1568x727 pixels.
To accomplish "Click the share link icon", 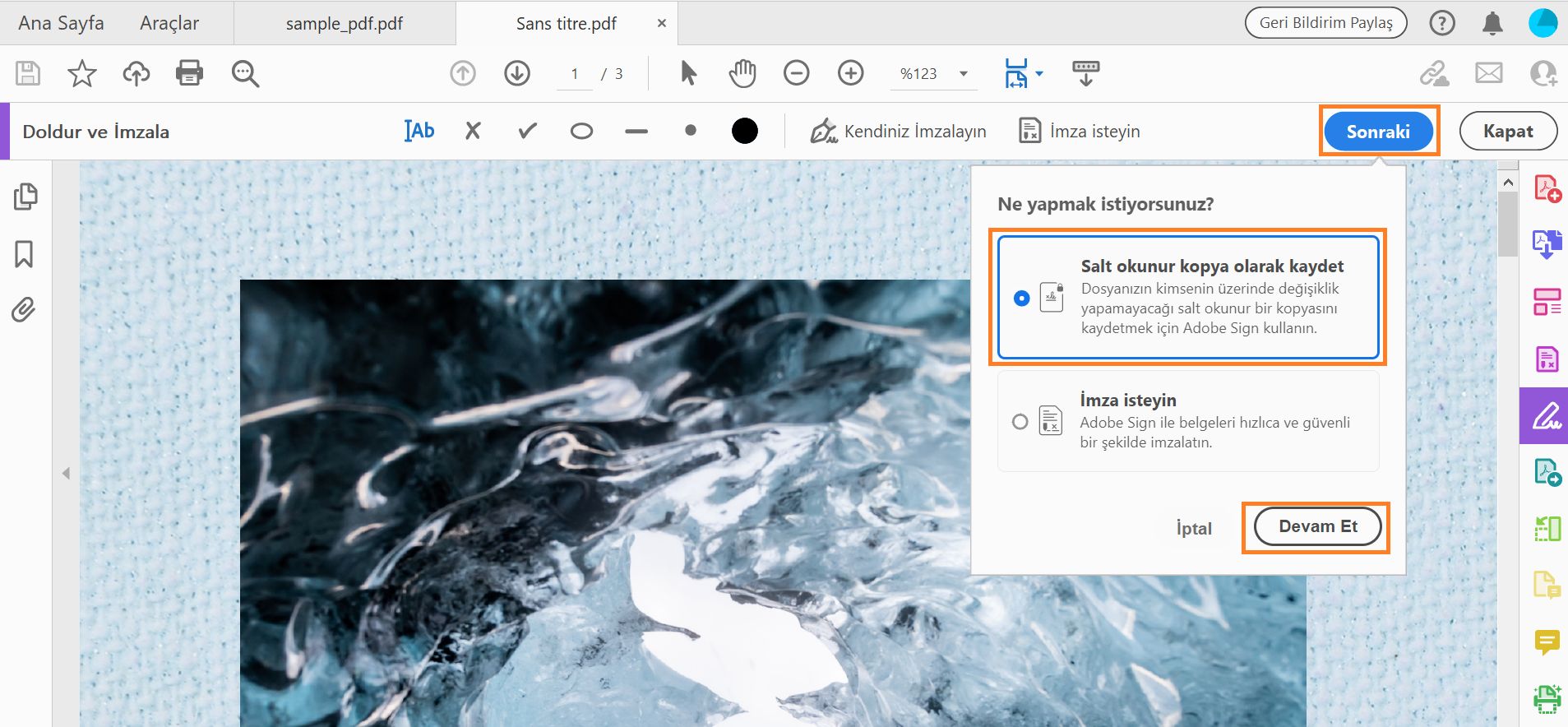I will tap(1435, 74).
